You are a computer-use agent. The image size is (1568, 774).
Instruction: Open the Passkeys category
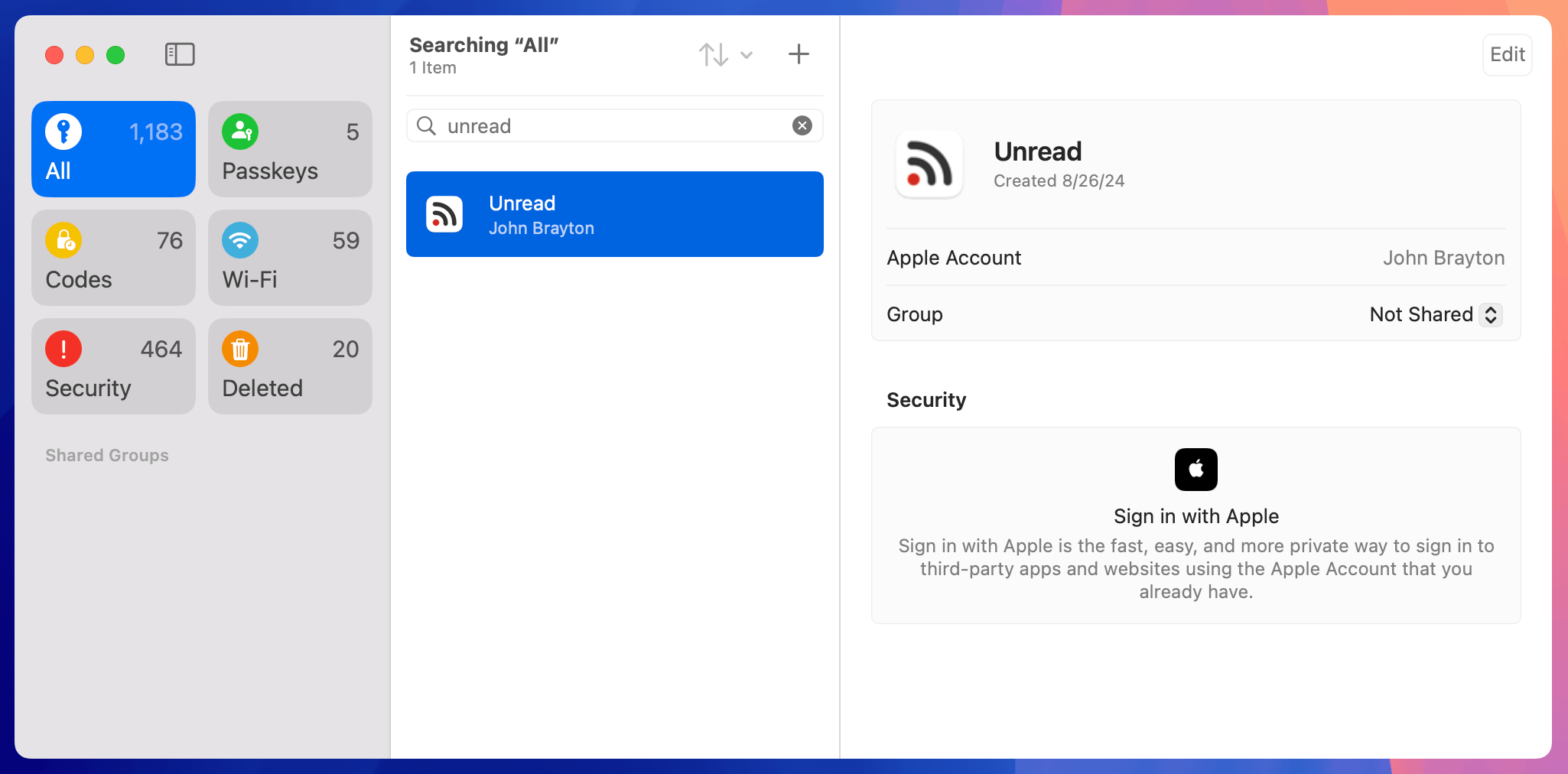[x=290, y=149]
